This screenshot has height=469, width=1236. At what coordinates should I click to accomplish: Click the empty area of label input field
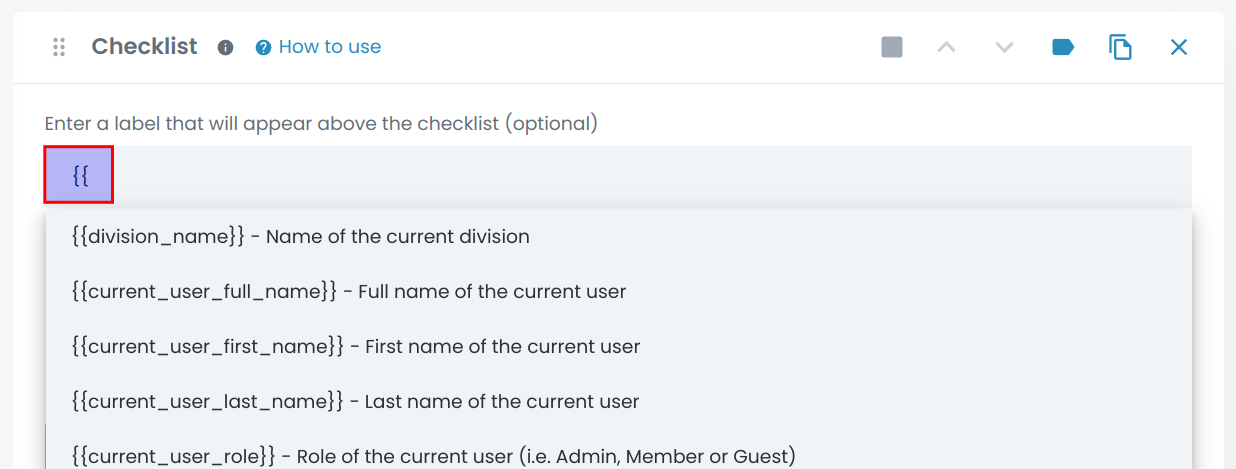click(x=650, y=176)
